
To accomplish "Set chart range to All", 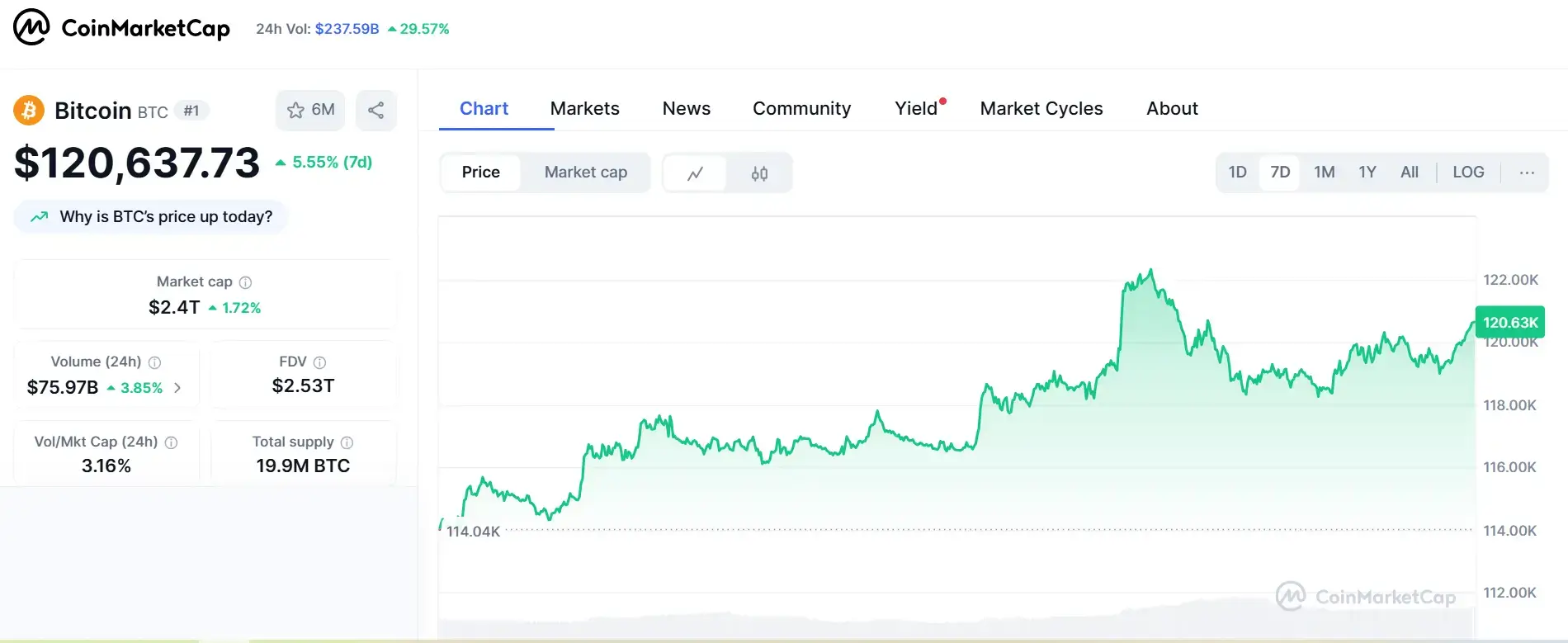I will pyautogui.click(x=1410, y=173).
